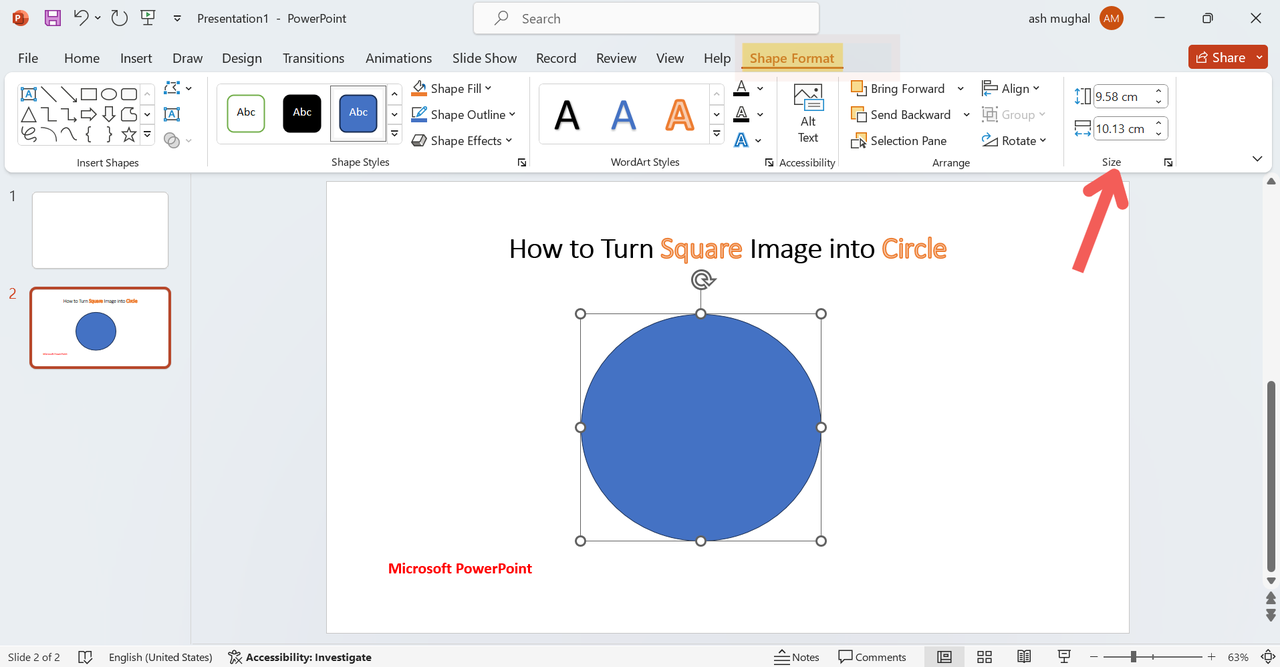Choose the Oval shape
The height and width of the screenshot is (667, 1280).
click(x=109, y=94)
